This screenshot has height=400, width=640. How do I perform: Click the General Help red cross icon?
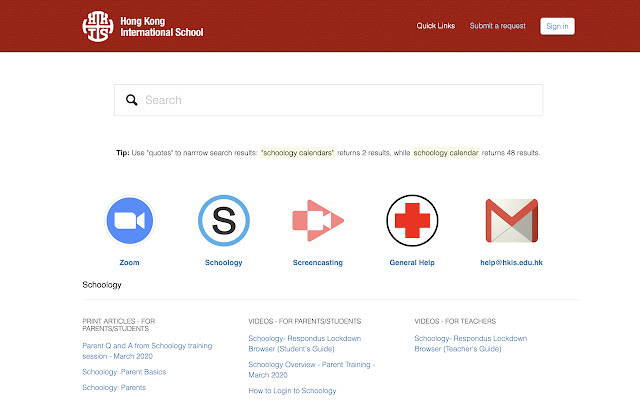(x=412, y=220)
